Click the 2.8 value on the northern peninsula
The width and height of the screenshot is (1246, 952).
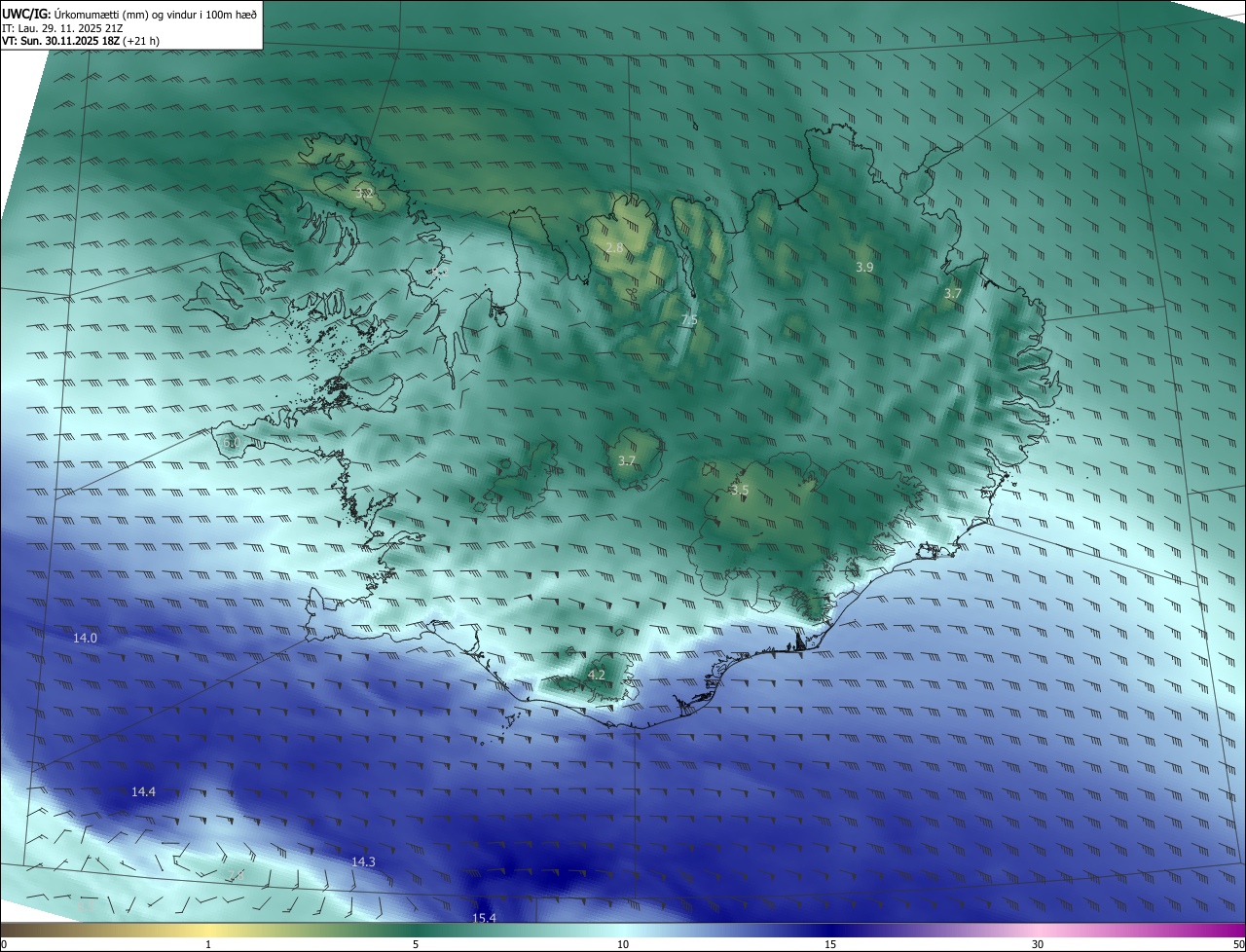(x=614, y=249)
